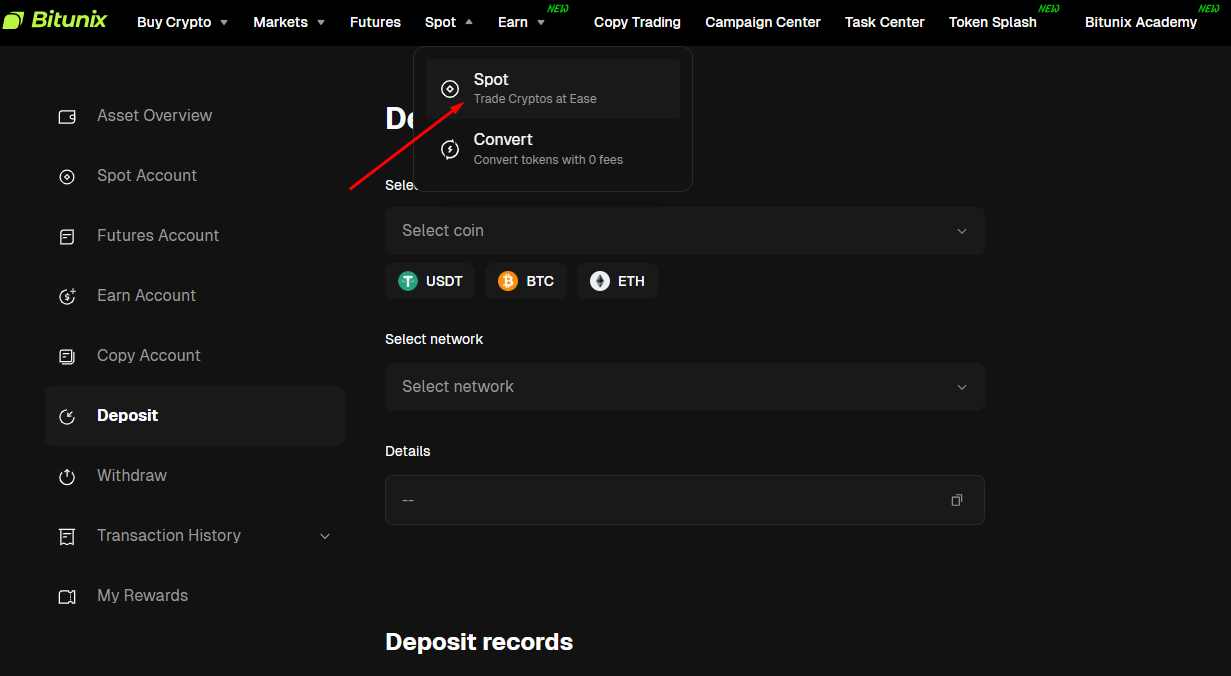
Task: Copy the deposit address details
Action: (957, 500)
